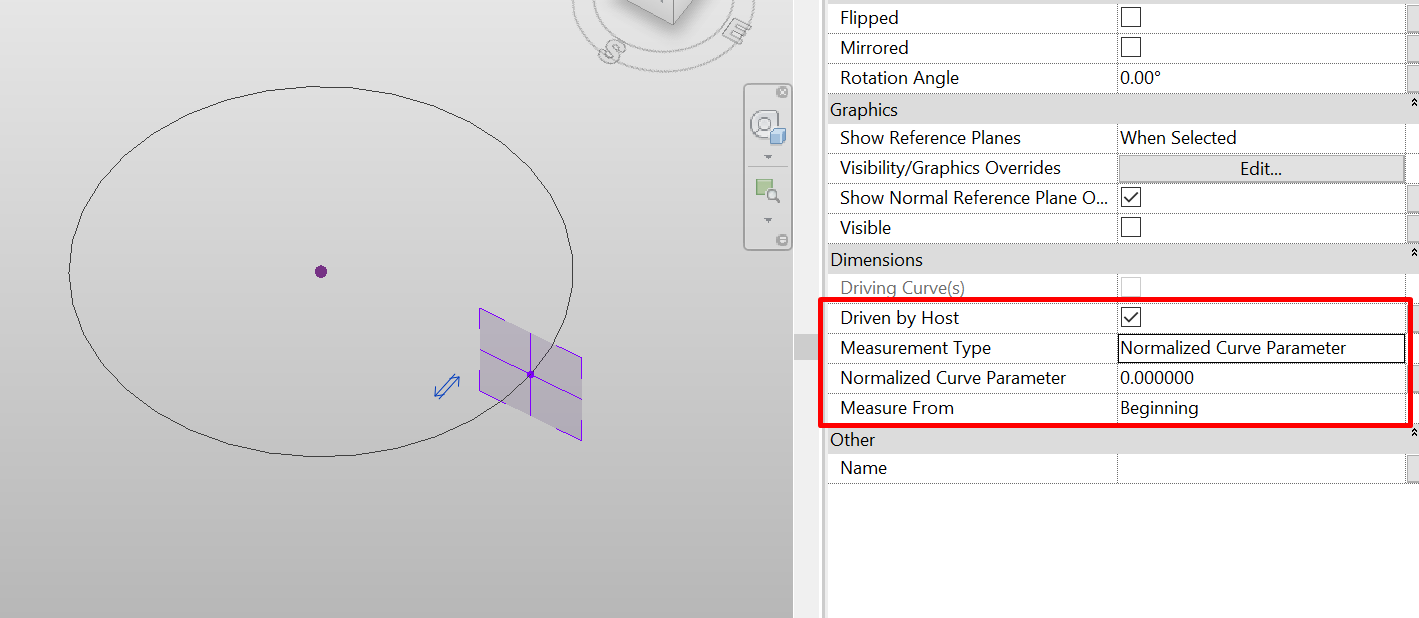Open Show Reference Planes dropdown value
This screenshot has width=1419, height=618.
pos(1261,138)
